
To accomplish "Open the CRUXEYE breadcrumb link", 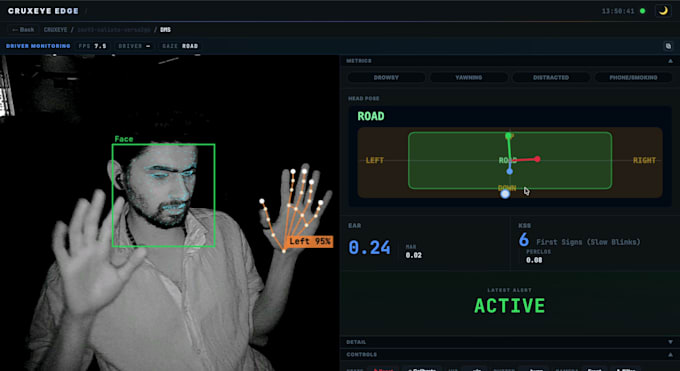I will 56,30.
